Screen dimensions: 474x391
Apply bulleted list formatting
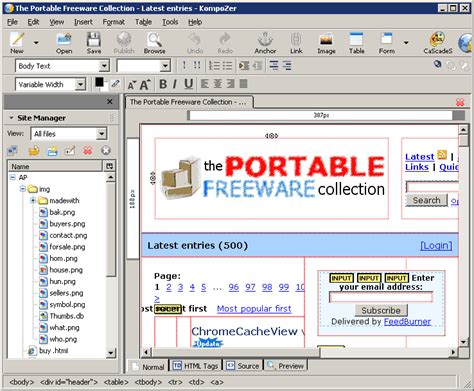pyautogui.click(x=227, y=66)
